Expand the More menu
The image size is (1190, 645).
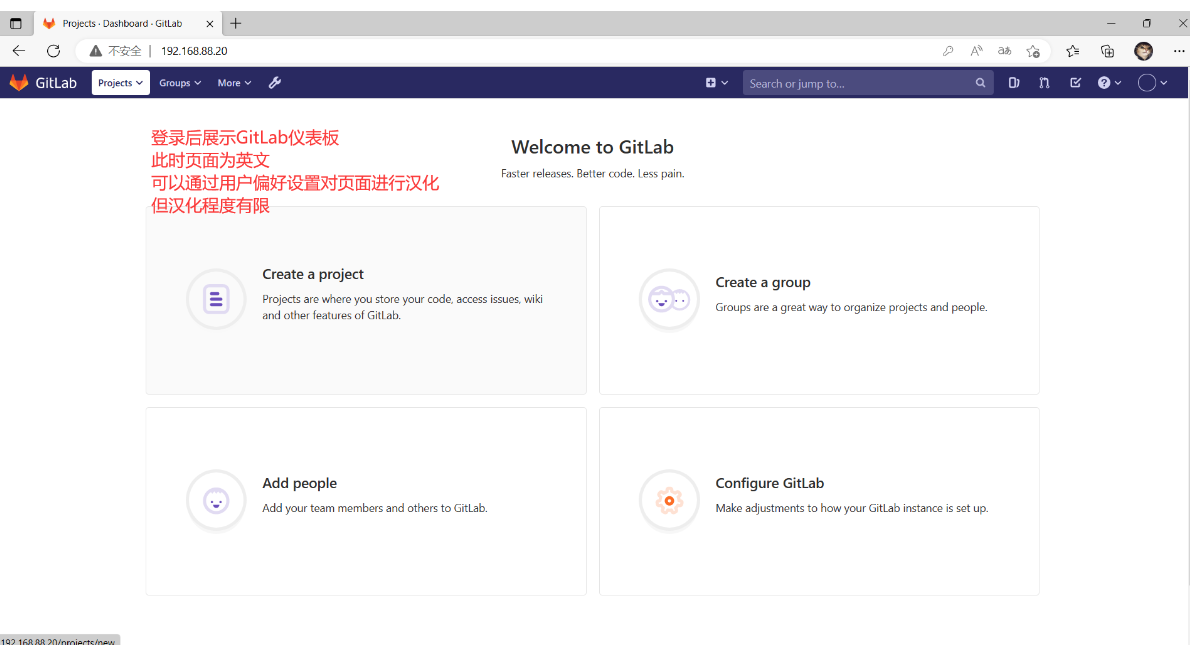coord(234,83)
